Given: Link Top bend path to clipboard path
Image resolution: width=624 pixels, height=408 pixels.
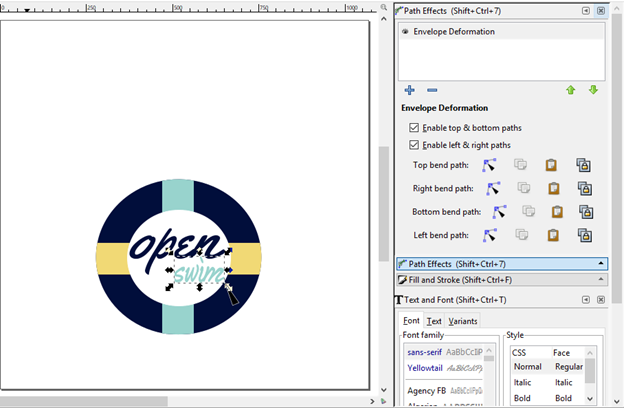Looking at the screenshot, I should pyautogui.click(x=583, y=165).
